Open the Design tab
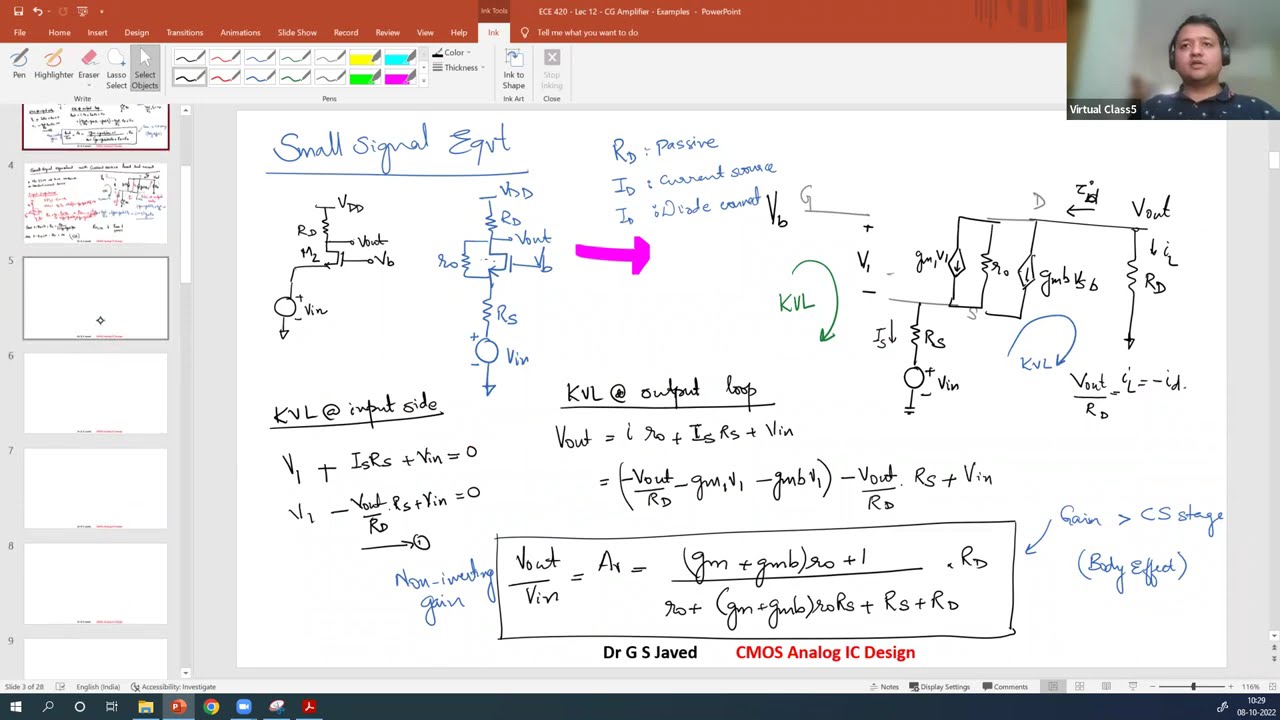1280x720 pixels. coord(137,32)
